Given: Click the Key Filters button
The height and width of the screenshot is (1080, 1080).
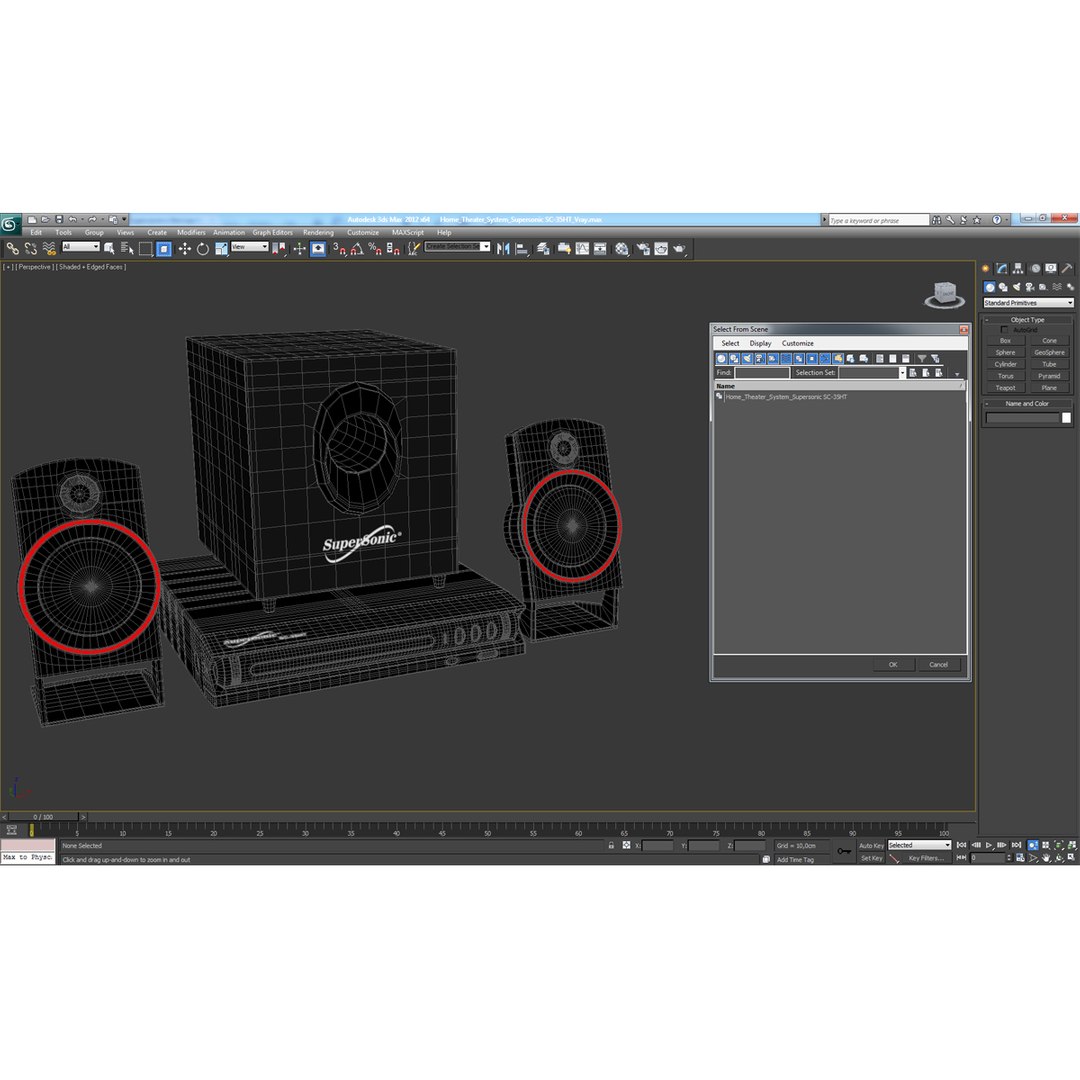Looking at the screenshot, I should click(x=925, y=858).
